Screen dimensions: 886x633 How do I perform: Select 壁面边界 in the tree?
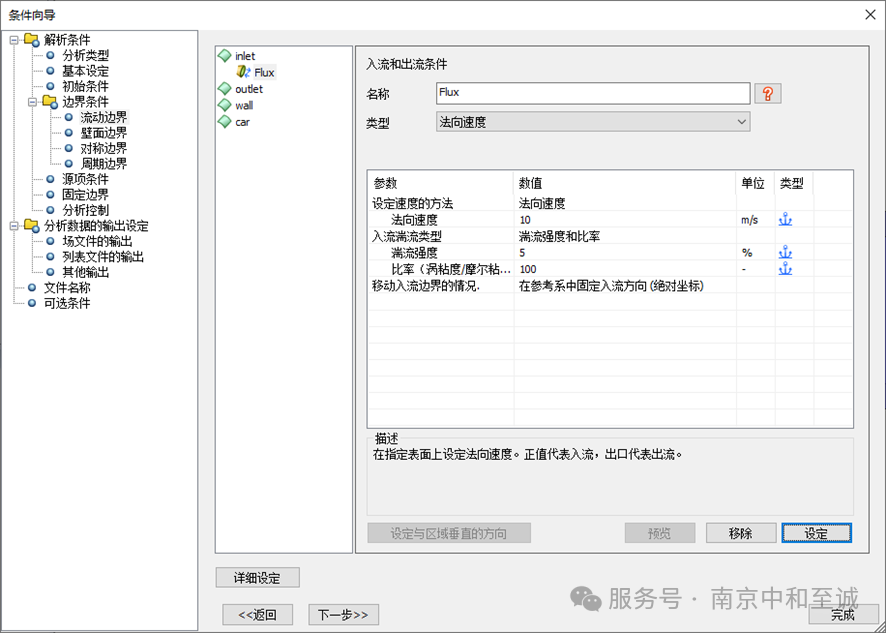tap(104, 133)
